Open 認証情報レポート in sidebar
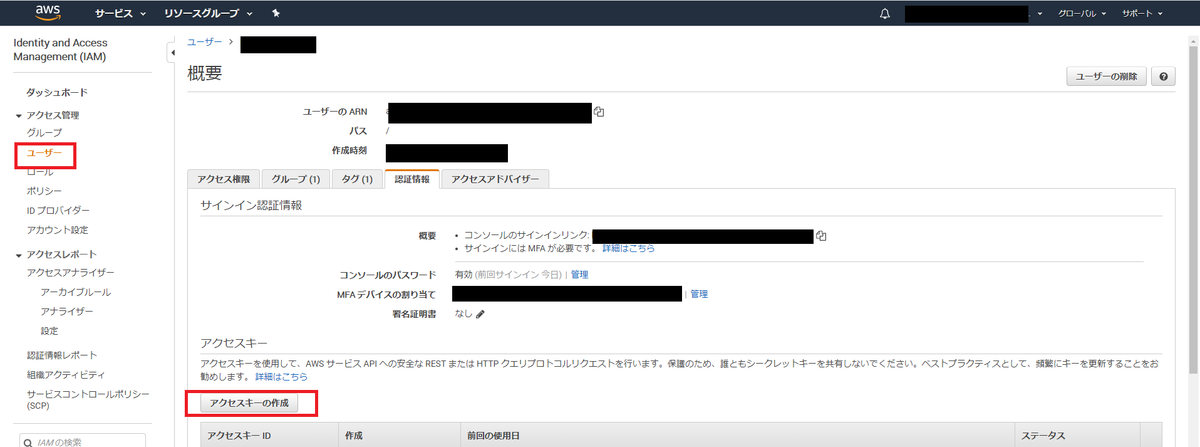The height and width of the screenshot is (447, 1200). tap(62, 355)
